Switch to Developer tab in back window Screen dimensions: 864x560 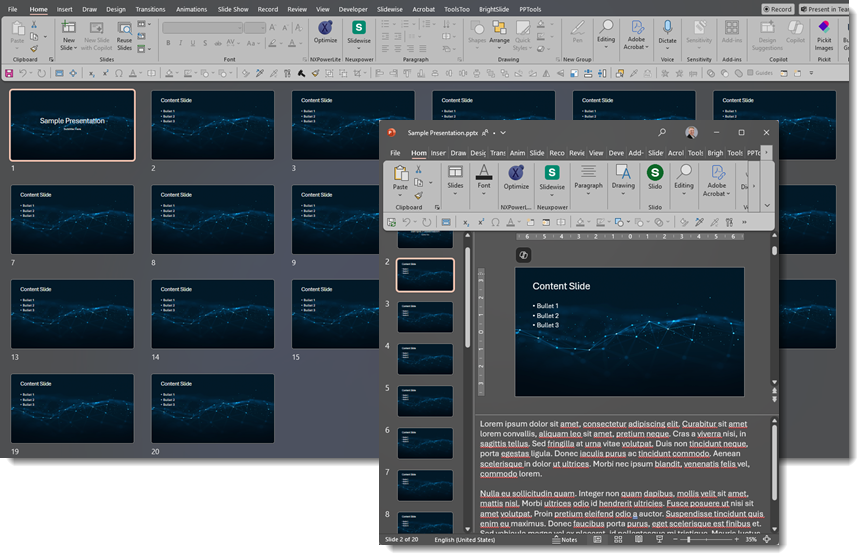pyautogui.click(x=353, y=9)
